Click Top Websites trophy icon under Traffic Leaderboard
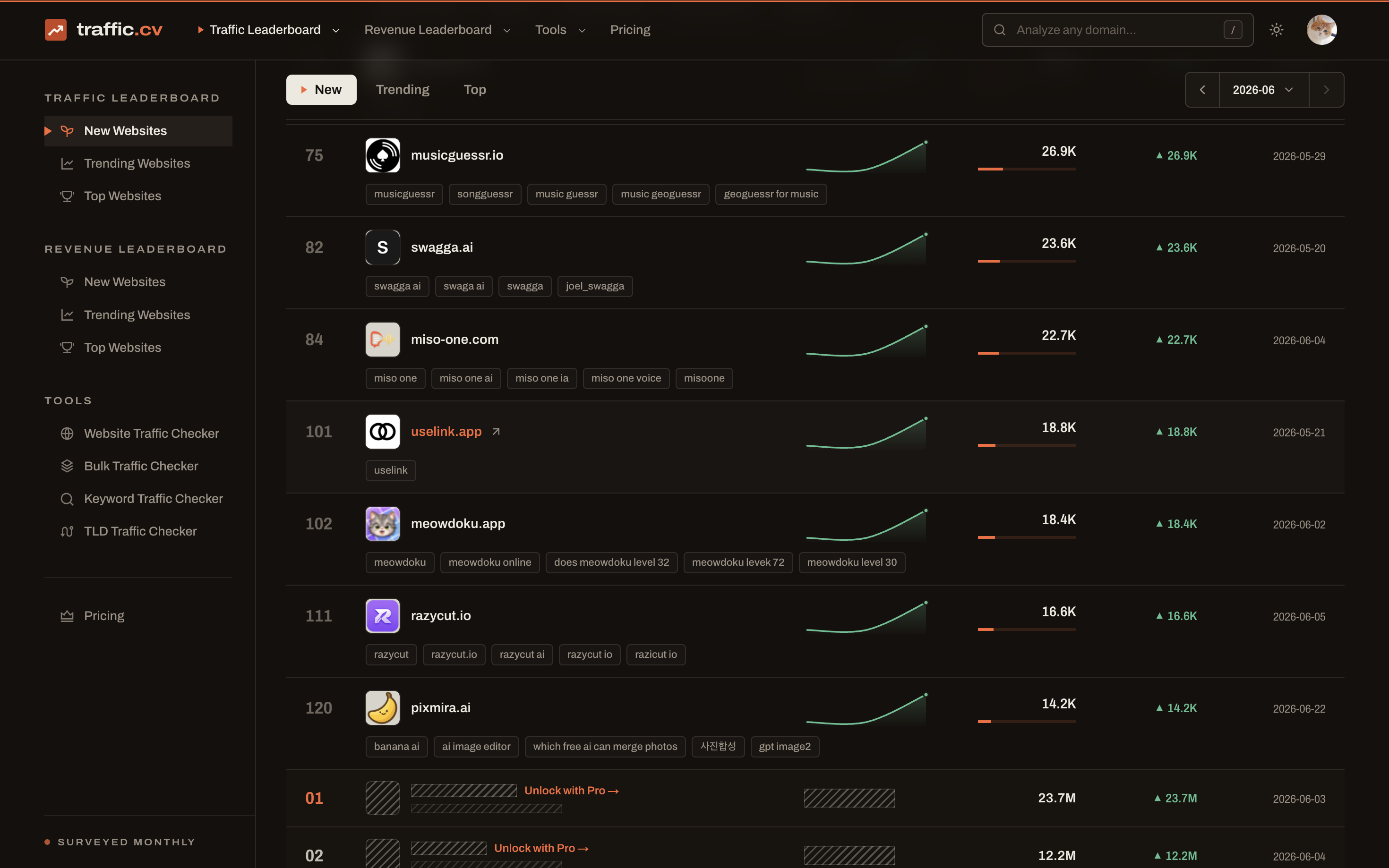The height and width of the screenshot is (868, 1389). click(x=67, y=196)
